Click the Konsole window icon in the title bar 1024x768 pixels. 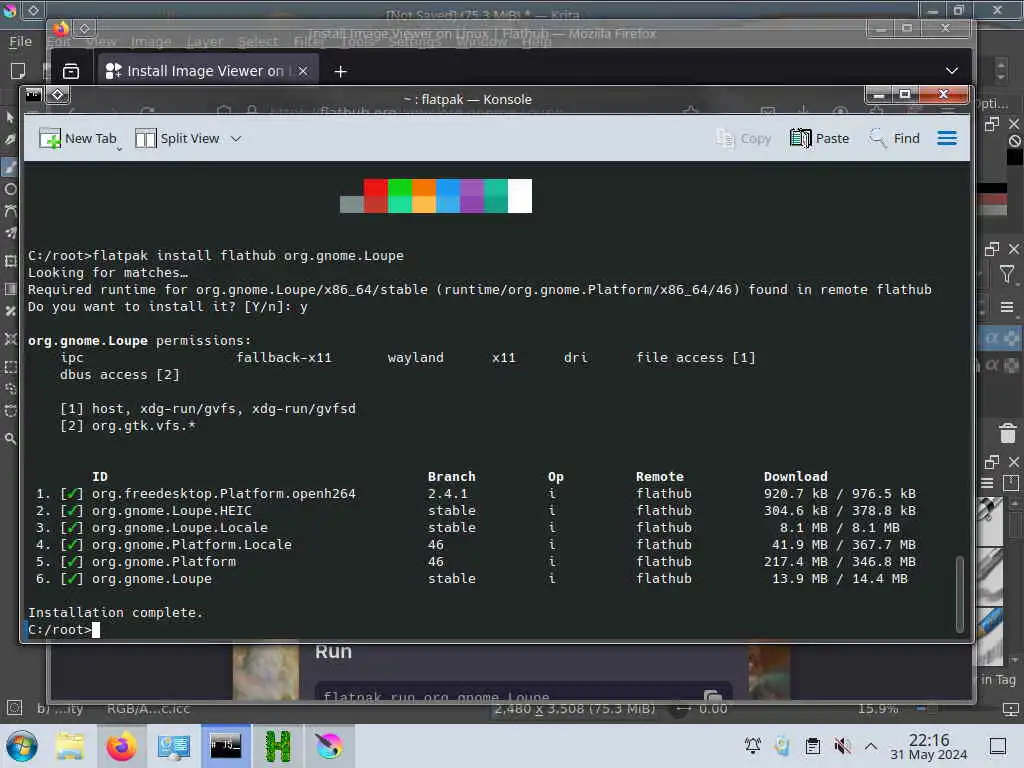pos(33,95)
